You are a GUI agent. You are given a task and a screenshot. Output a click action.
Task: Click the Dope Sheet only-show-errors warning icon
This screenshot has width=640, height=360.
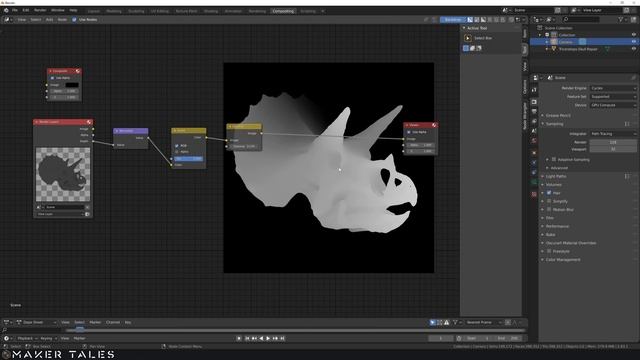tap(447, 322)
